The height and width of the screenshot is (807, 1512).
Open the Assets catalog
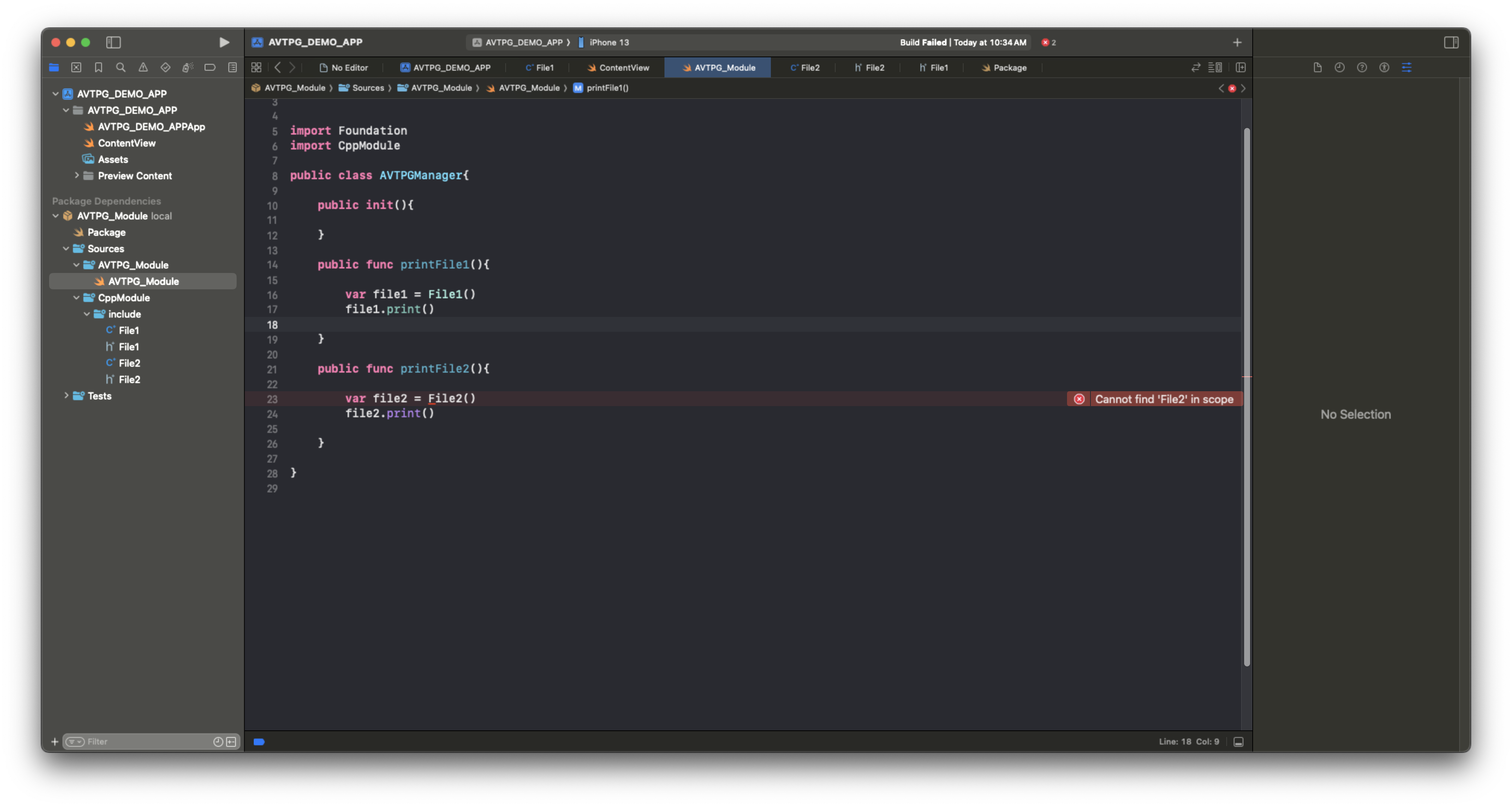pos(106,159)
